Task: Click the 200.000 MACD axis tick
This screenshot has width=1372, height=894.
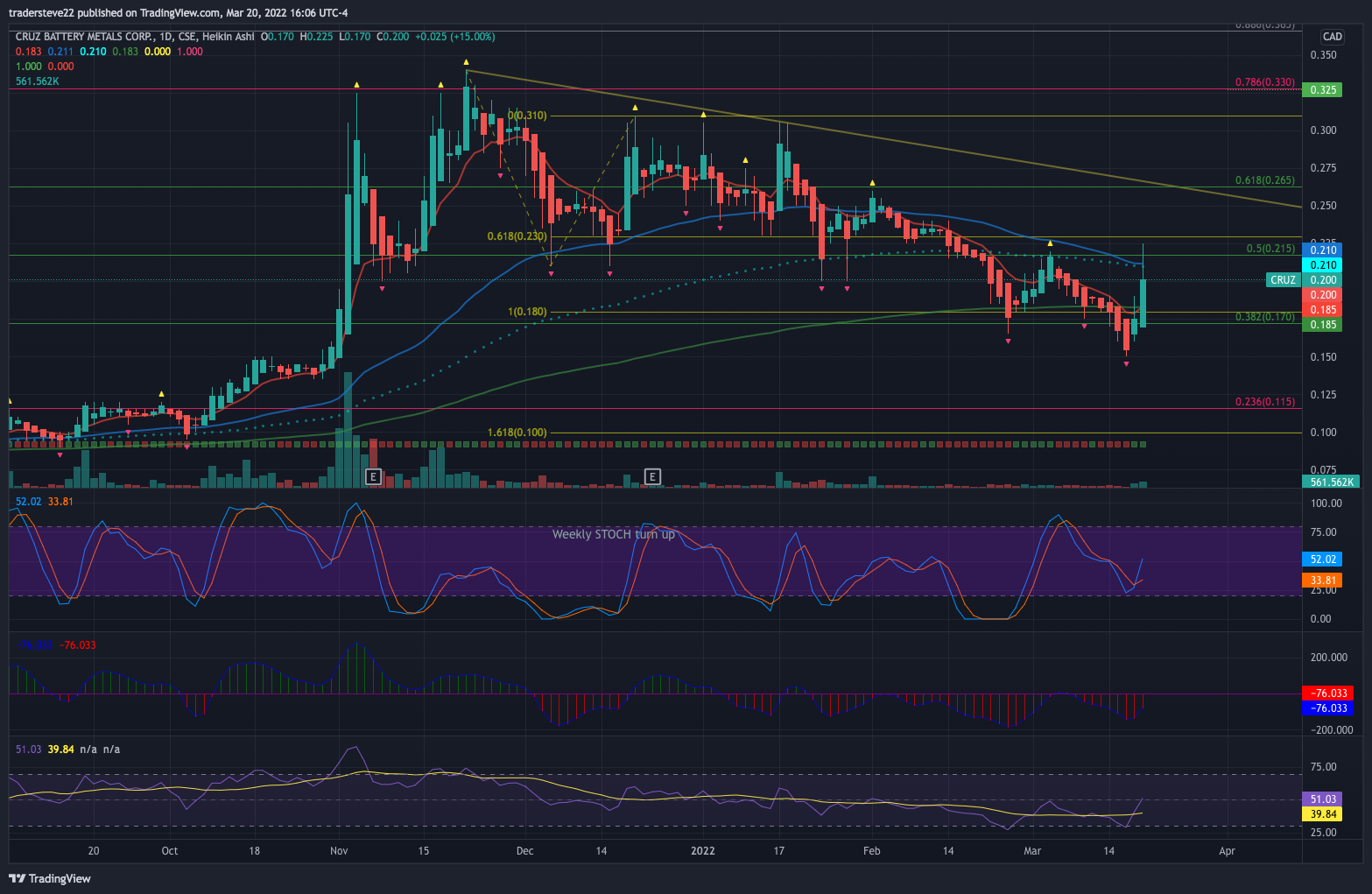Action: (x=1328, y=658)
